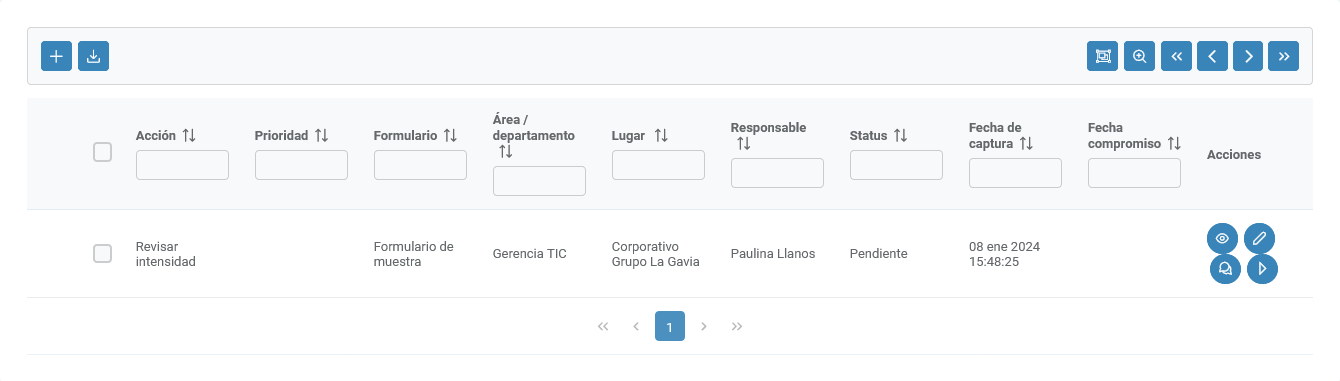Click the plus add-new-record icon
Viewport: 1340px width, 381px height.
click(56, 56)
